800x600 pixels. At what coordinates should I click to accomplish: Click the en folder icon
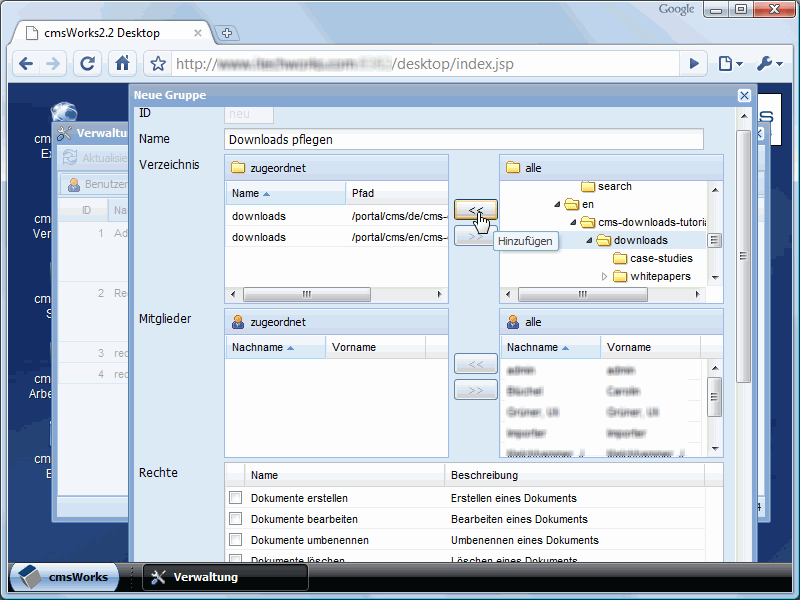pyautogui.click(x=572, y=205)
